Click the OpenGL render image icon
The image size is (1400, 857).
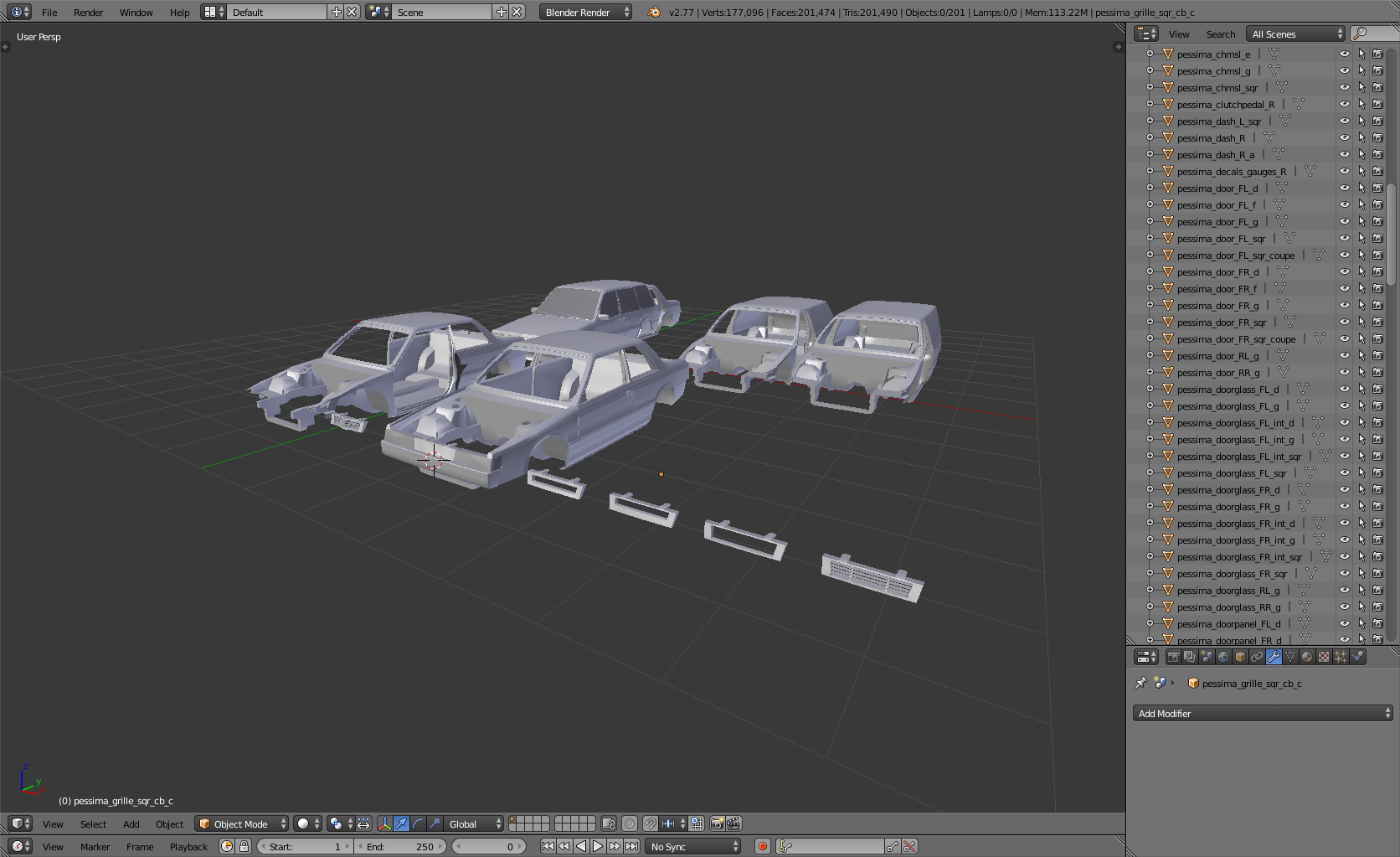717,824
